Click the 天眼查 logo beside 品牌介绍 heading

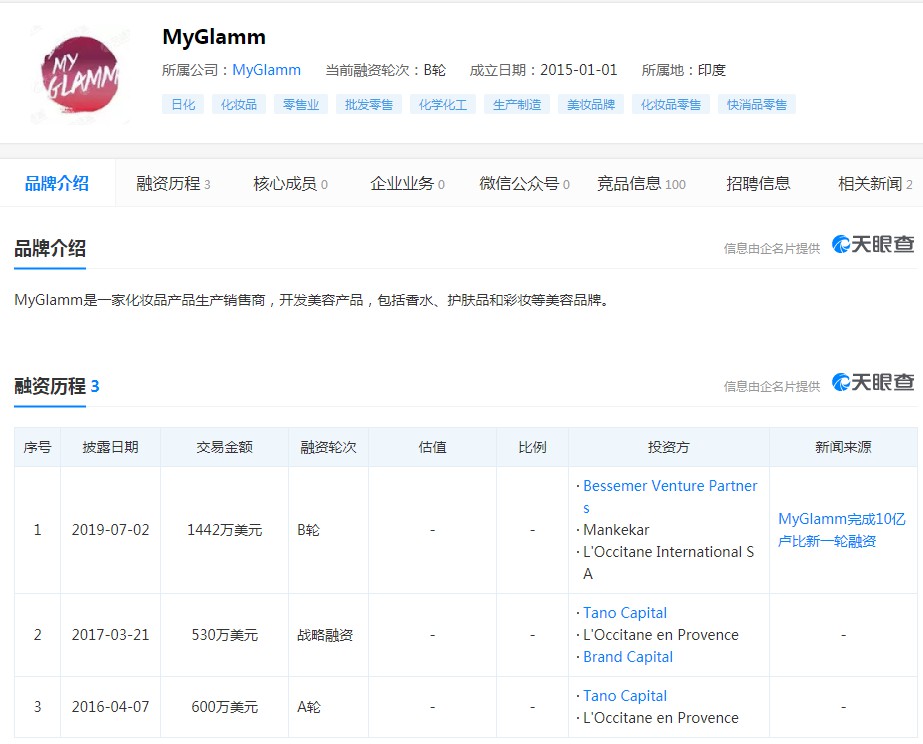coord(873,244)
